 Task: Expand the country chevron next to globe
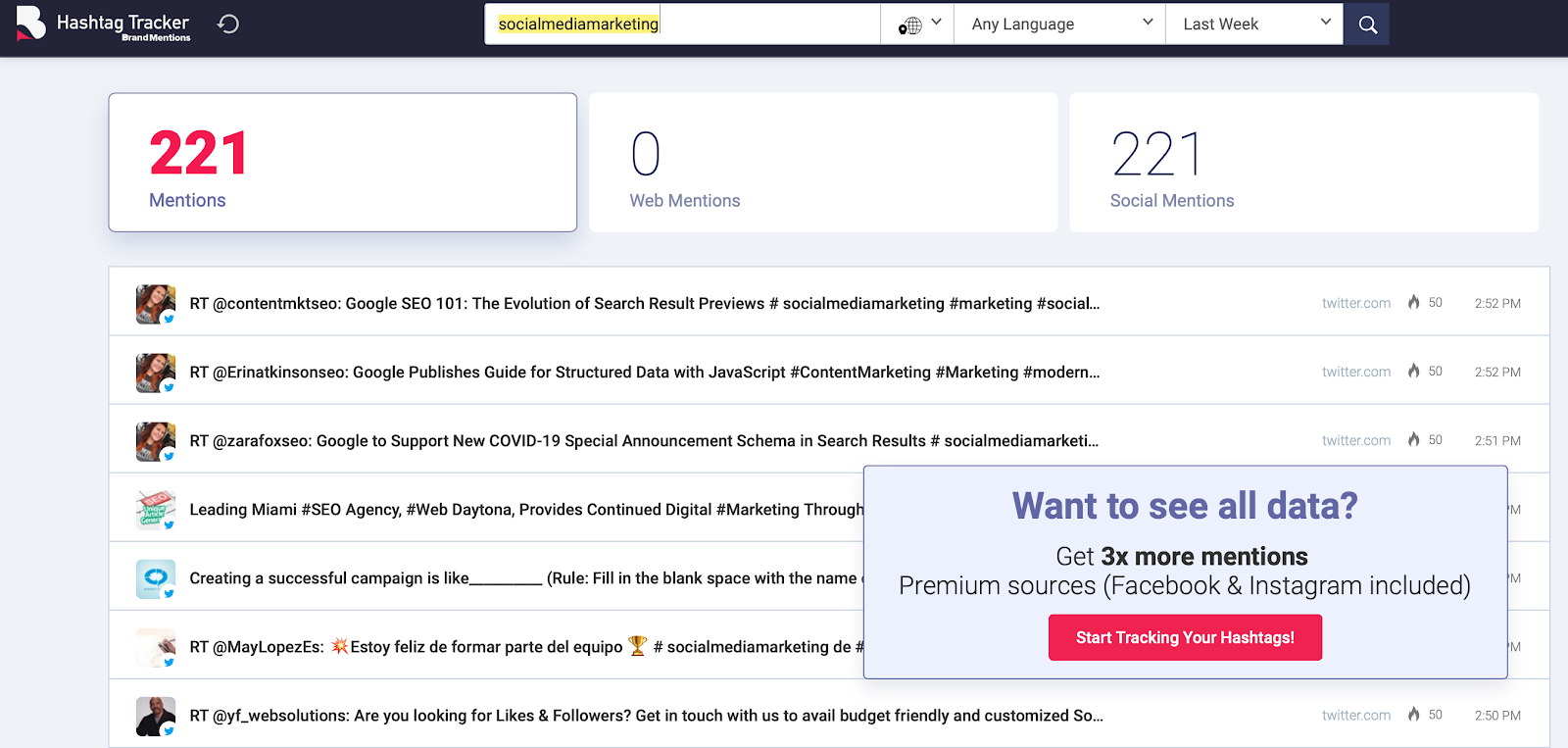(936, 23)
